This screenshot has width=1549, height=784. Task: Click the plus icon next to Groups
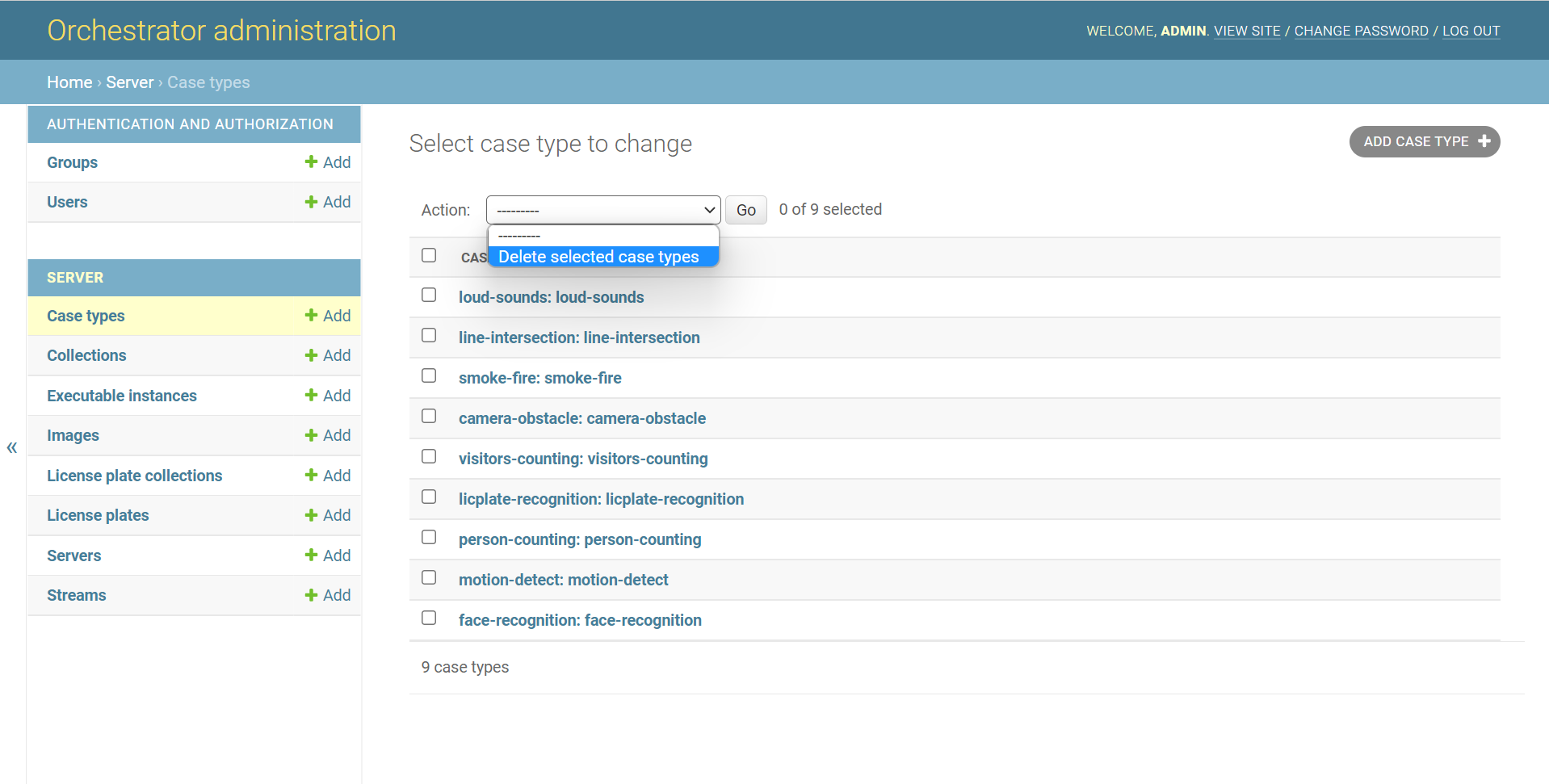[x=311, y=162]
